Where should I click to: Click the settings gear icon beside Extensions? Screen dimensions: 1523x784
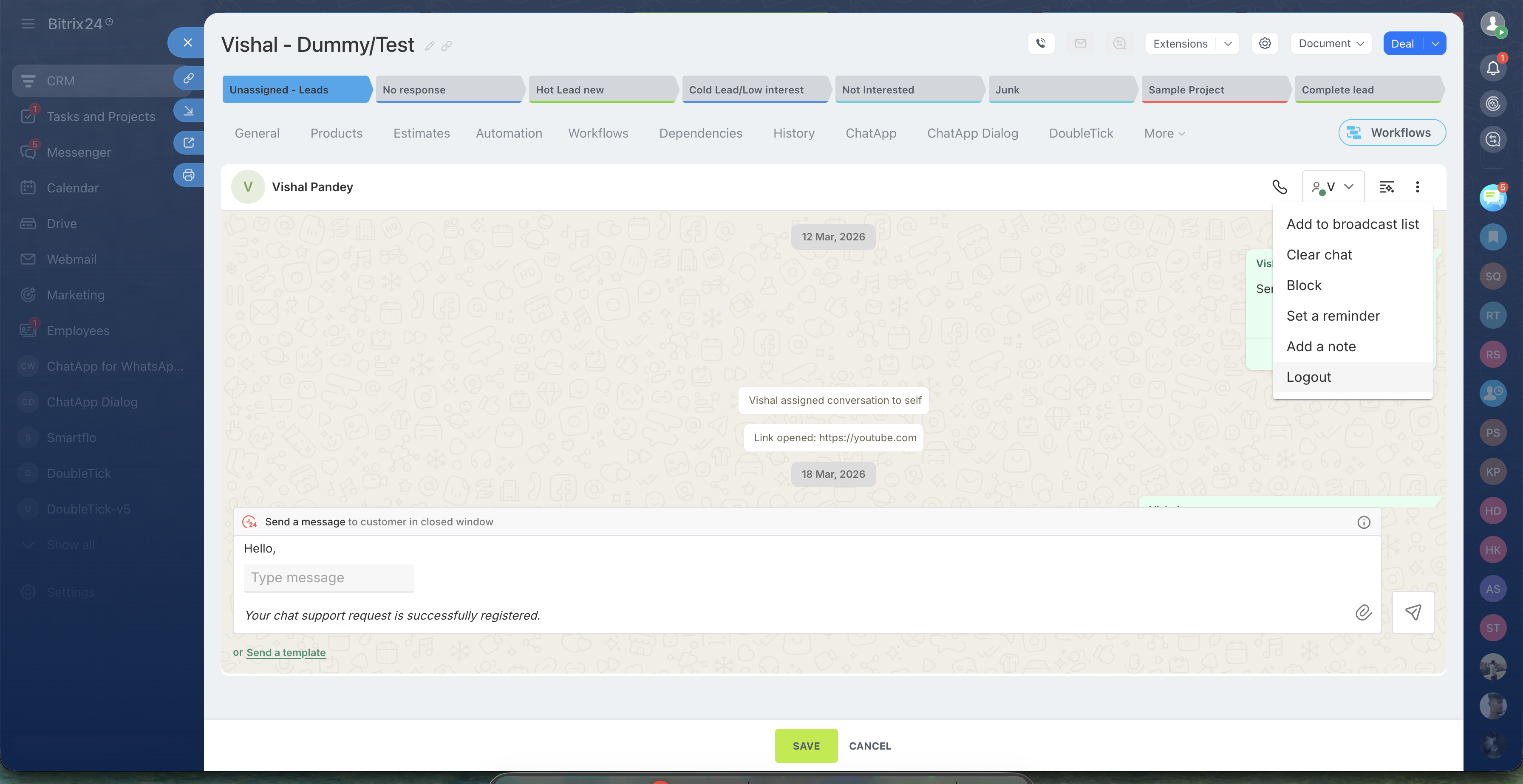click(x=1265, y=44)
